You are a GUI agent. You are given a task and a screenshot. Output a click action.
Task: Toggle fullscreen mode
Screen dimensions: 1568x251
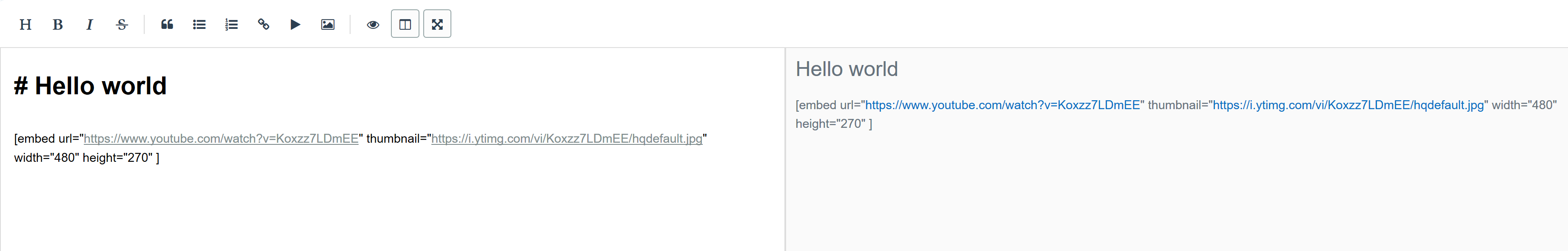437,24
